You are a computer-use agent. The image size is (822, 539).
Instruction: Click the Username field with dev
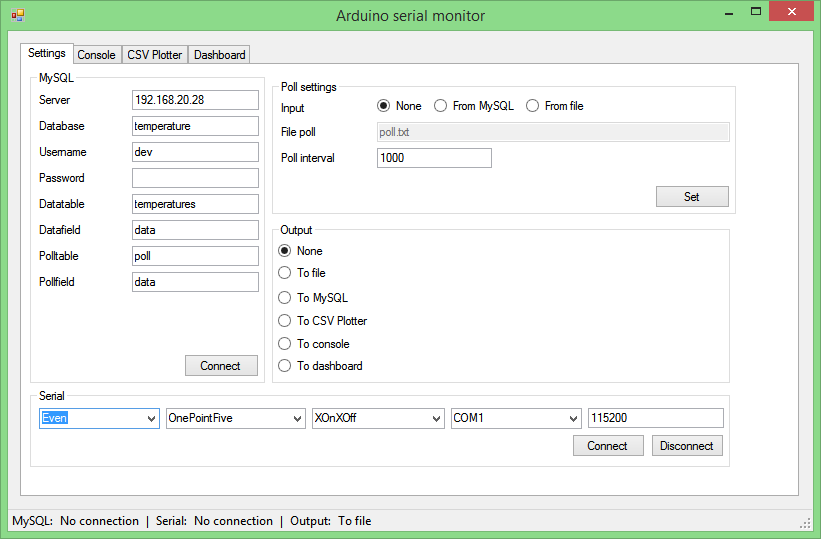[x=195, y=152]
